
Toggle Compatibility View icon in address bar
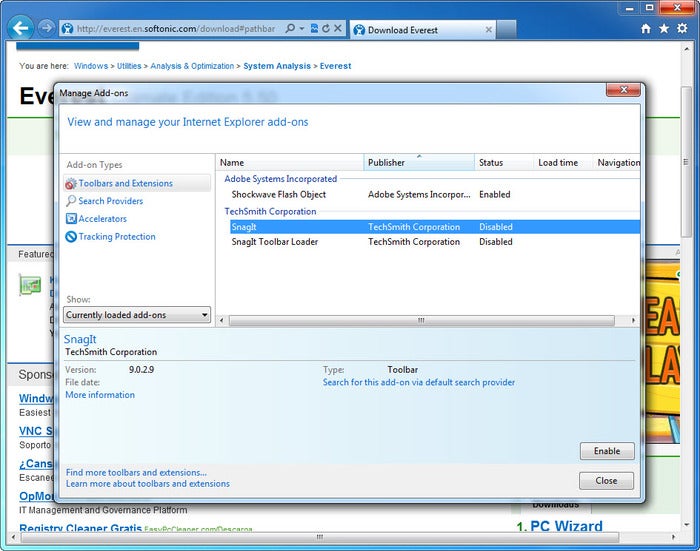pos(314,29)
